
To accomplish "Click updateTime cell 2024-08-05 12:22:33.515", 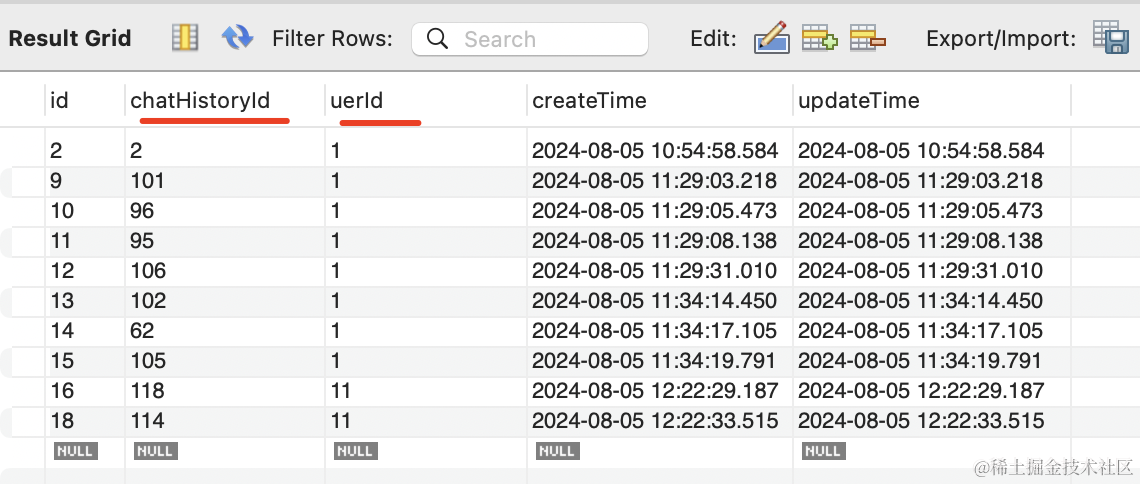I will pos(921,421).
